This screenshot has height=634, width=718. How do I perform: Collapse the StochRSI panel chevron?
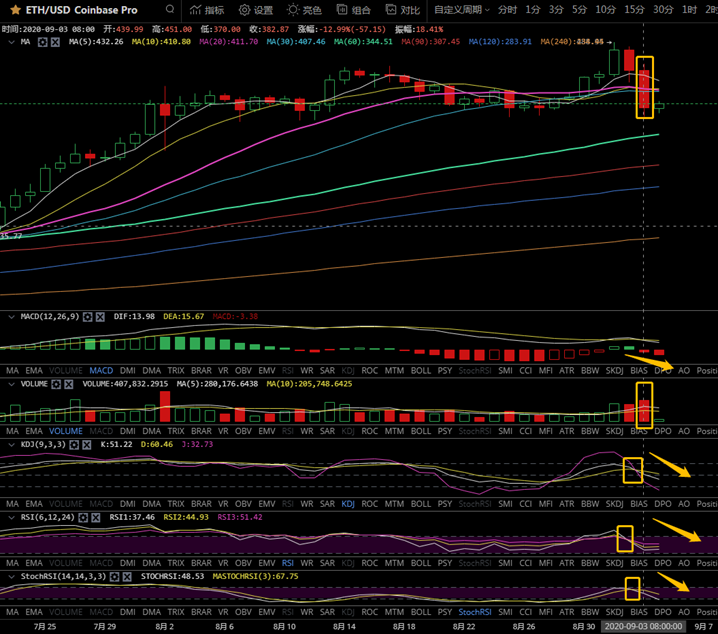tap(10, 577)
